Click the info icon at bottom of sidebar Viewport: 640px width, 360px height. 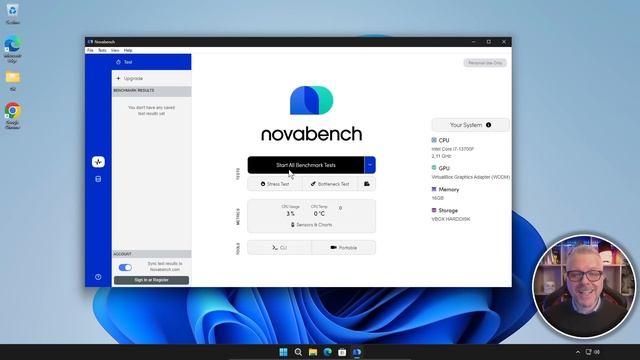[98, 277]
